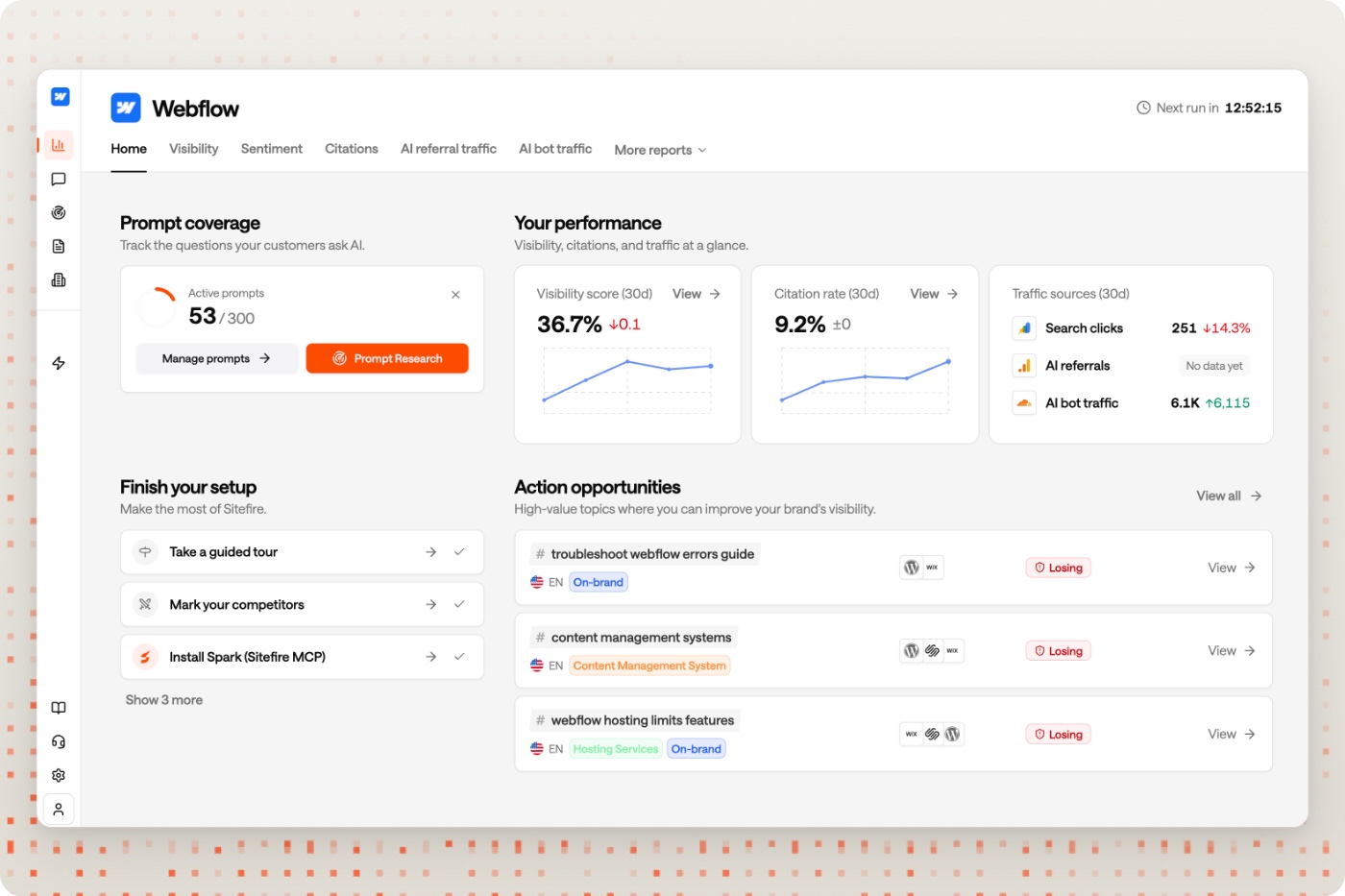This screenshot has height=896, width=1345.
Task: Click the On-brand tag under troubleshoot topic
Action: tap(599, 582)
